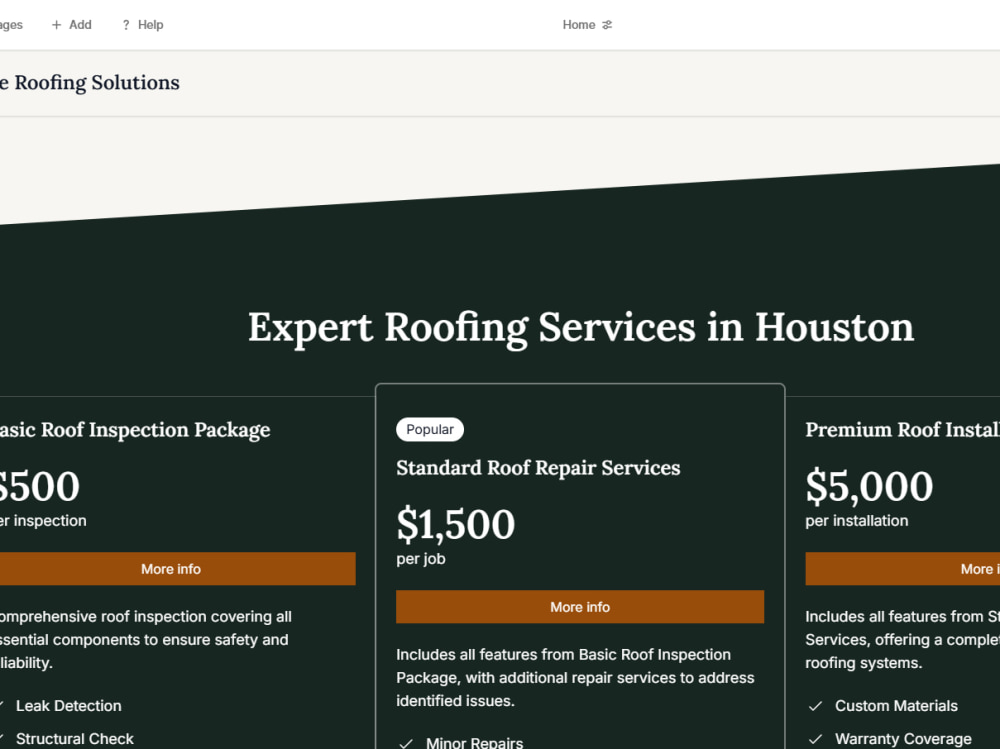
Task: Select the Standard Roof Repair Services title
Action: tap(538, 468)
